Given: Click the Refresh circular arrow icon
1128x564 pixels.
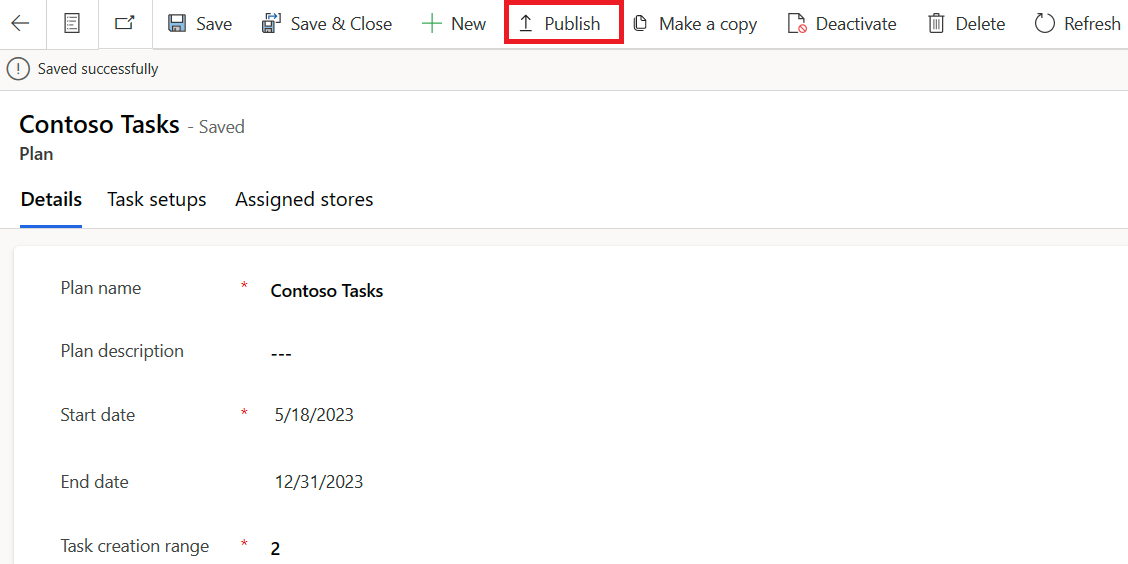Looking at the screenshot, I should (1045, 24).
